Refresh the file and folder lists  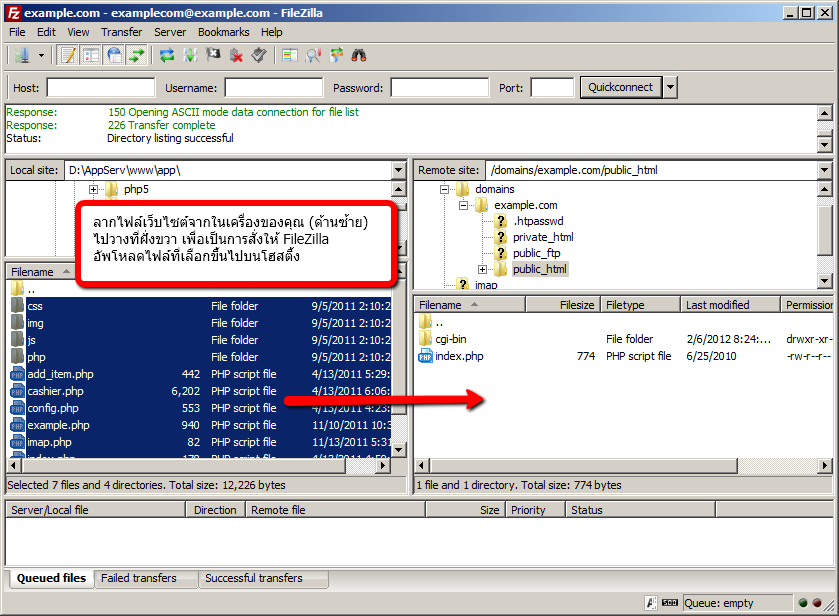tap(166, 55)
